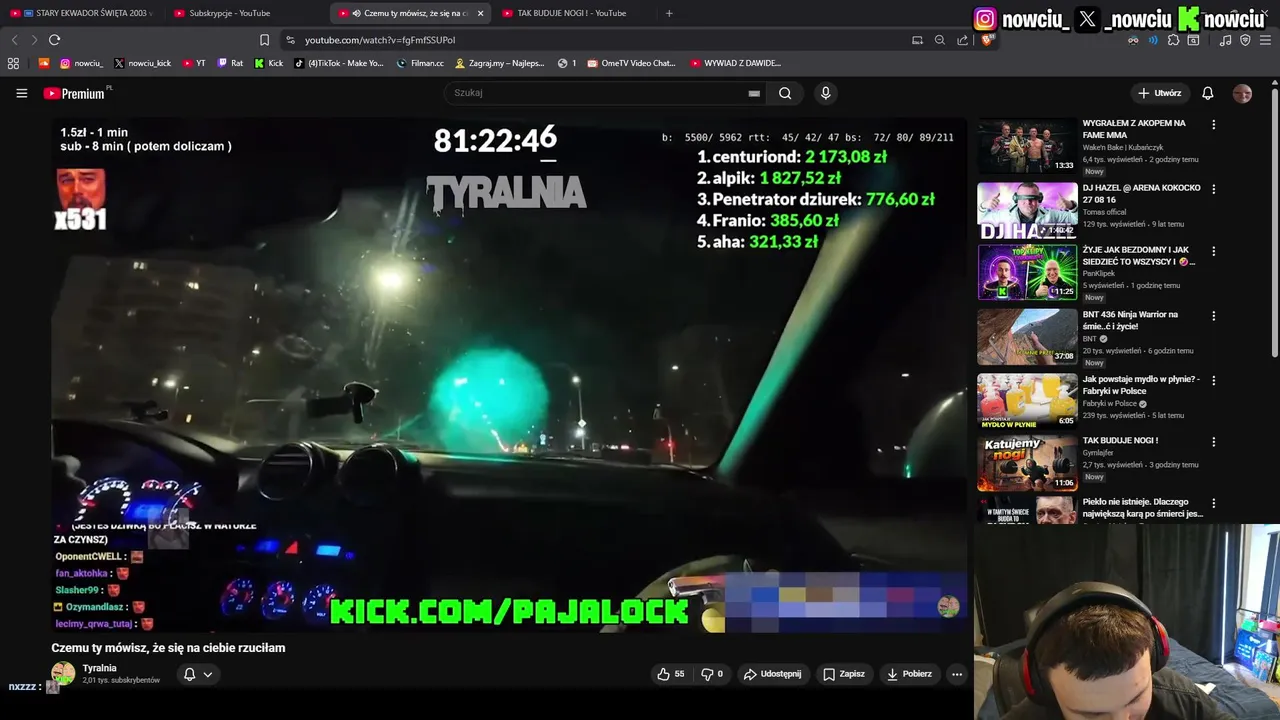The height and width of the screenshot is (720, 1280).
Task: Click the address bar URL
Action: point(380,40)
